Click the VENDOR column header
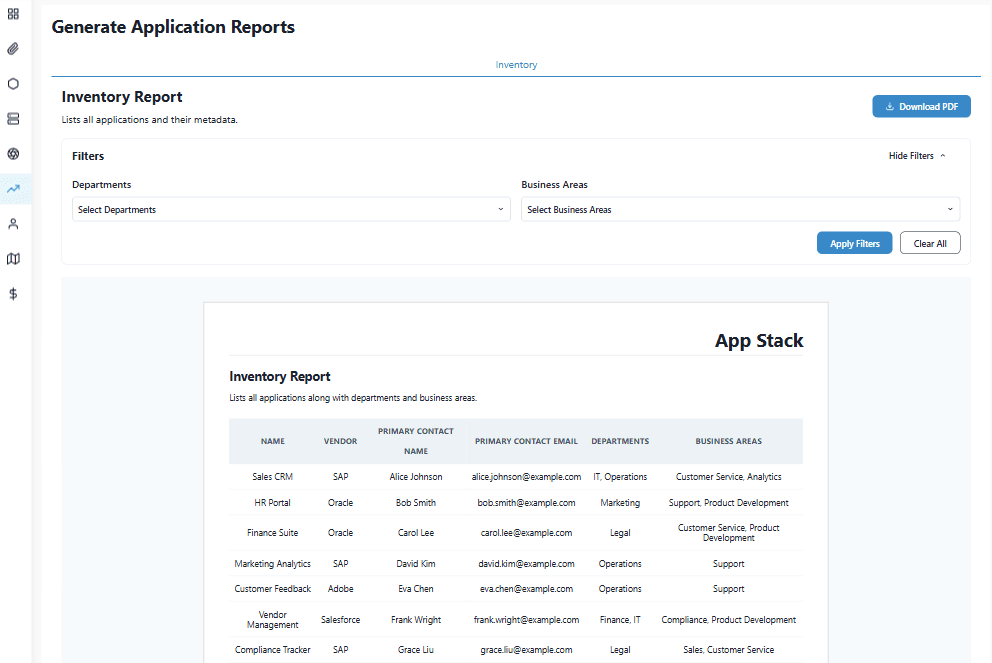 click(x=340, y=441)
